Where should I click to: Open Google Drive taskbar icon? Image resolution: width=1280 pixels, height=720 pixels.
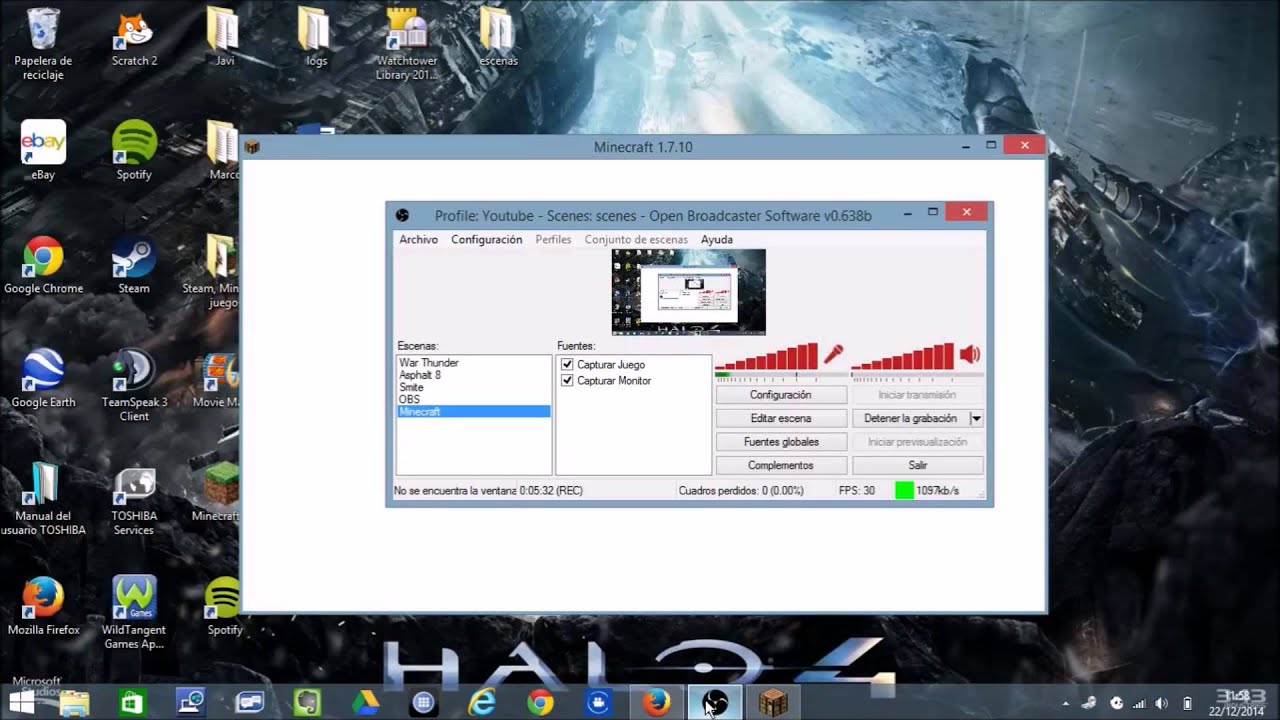click(x=365, y=703)
